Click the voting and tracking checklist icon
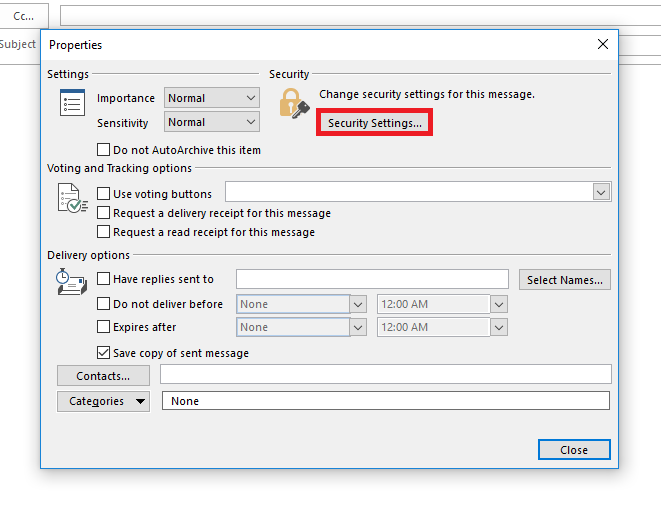Screen dimensions: 661x511 click(x=73, y=198)
